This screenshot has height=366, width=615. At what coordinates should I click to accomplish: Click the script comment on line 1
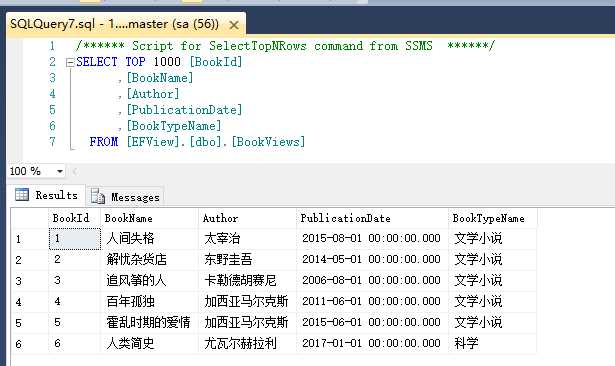pyautogui.click(x=285, y=46)
